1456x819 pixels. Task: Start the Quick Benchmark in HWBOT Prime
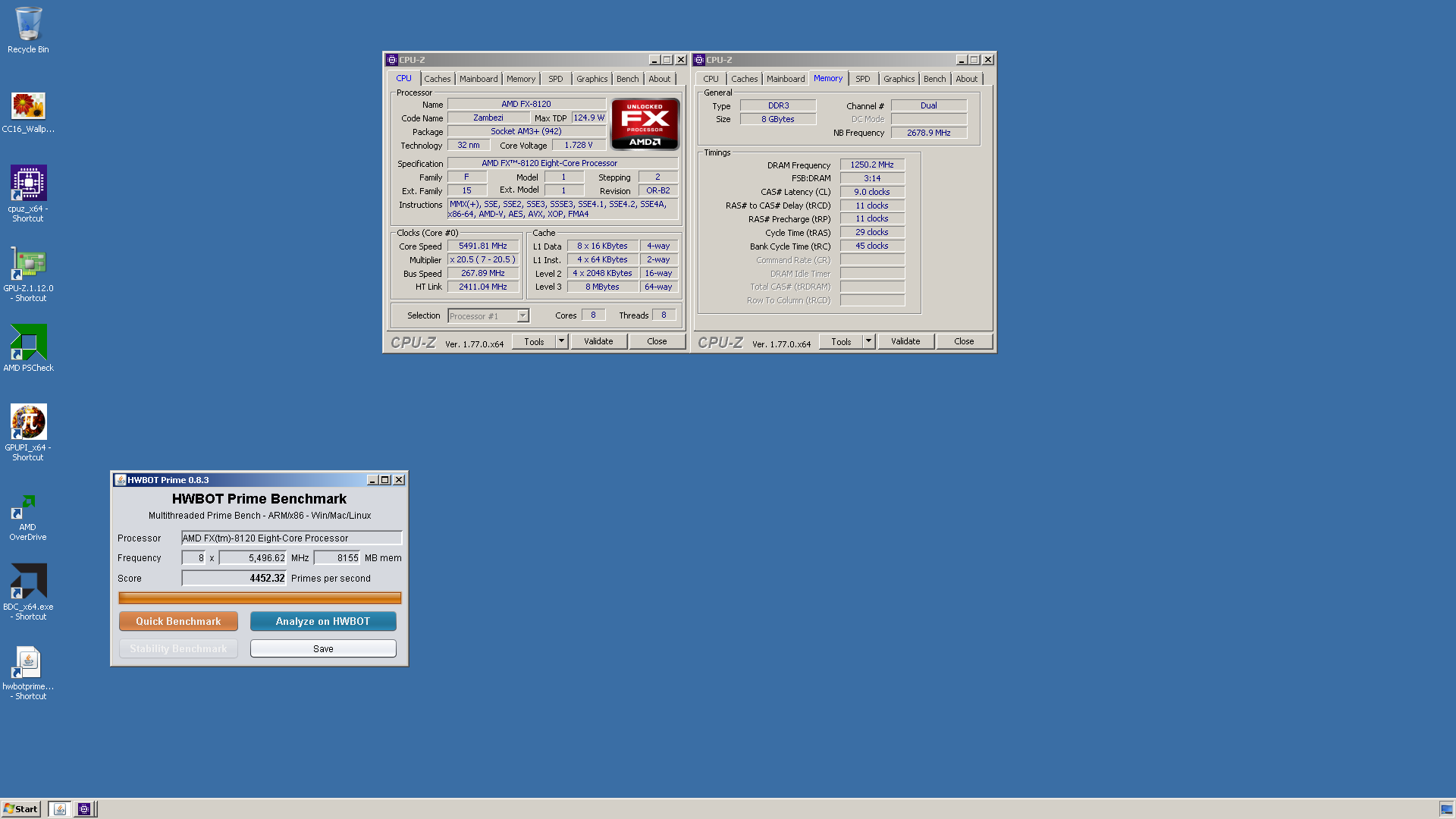tap(178, 621)
